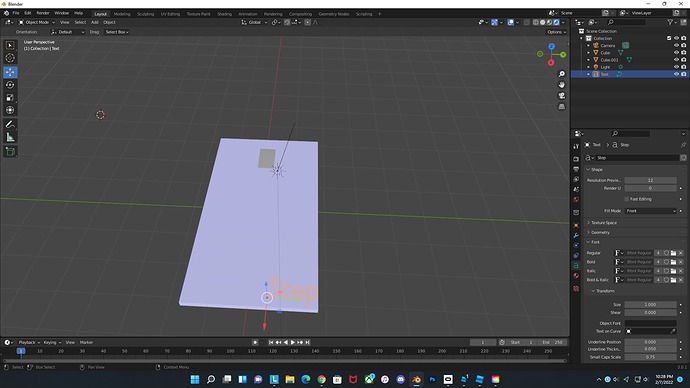Click the text Size value field
690x388 pixels.
650,304
